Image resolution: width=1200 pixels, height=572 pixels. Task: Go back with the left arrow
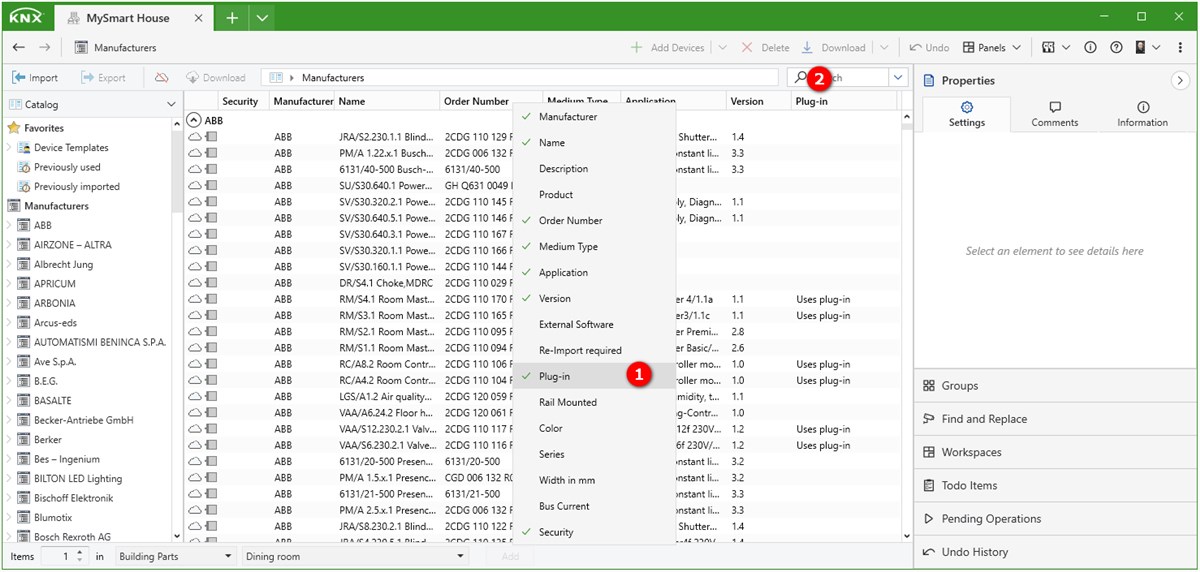(x=19, y=47)
